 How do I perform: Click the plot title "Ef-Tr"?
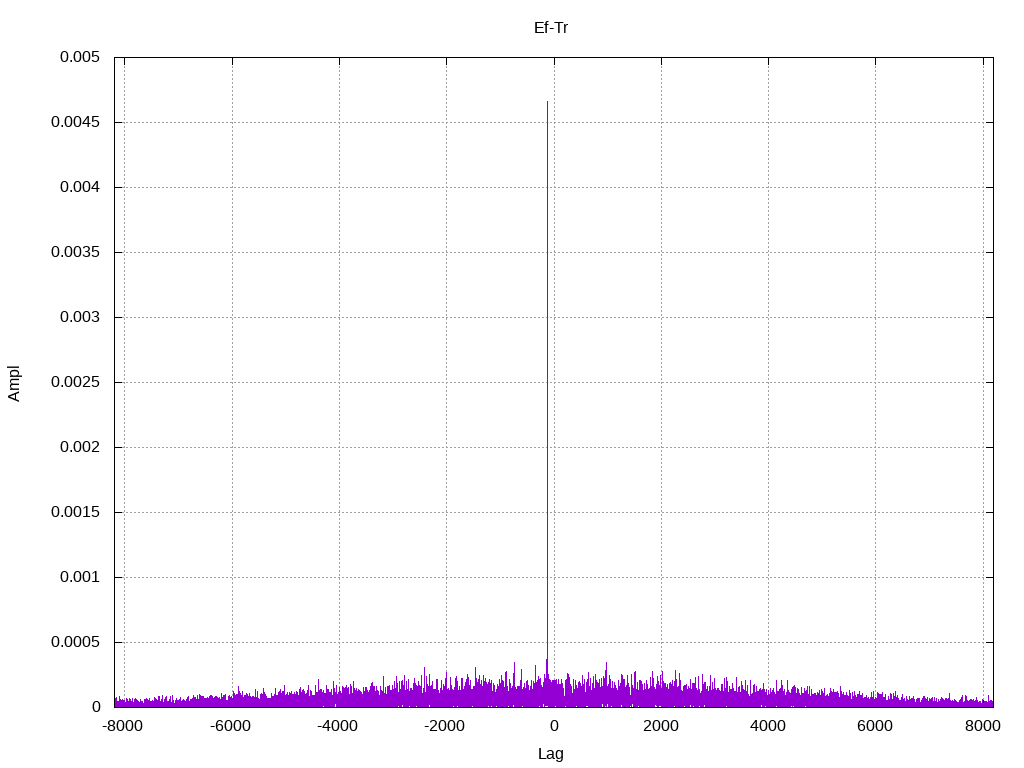click(x=551, y=28)
